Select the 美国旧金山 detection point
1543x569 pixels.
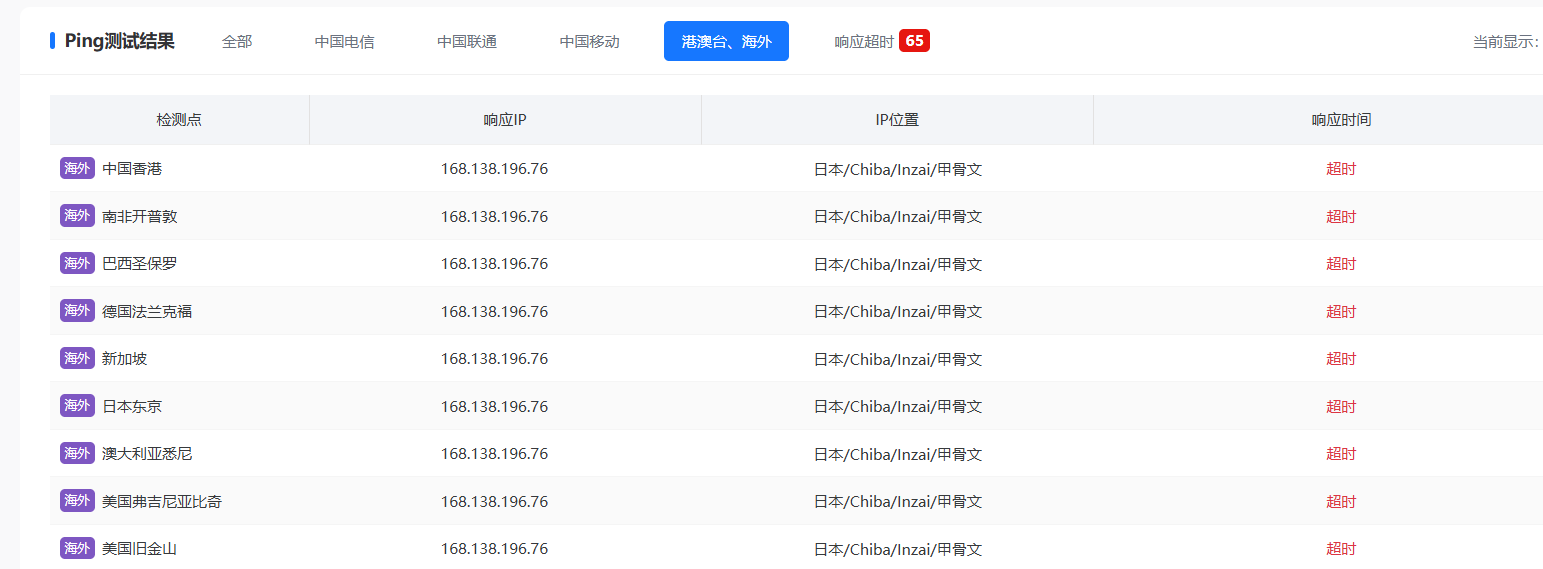[140, 549]
